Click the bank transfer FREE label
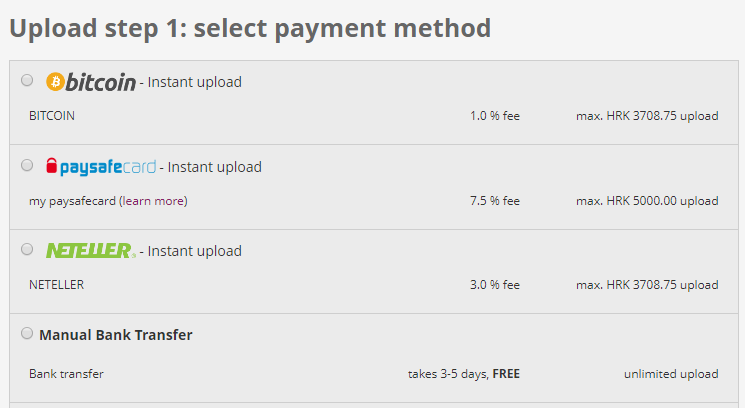The image size is (745, 408). click(506, 374)
